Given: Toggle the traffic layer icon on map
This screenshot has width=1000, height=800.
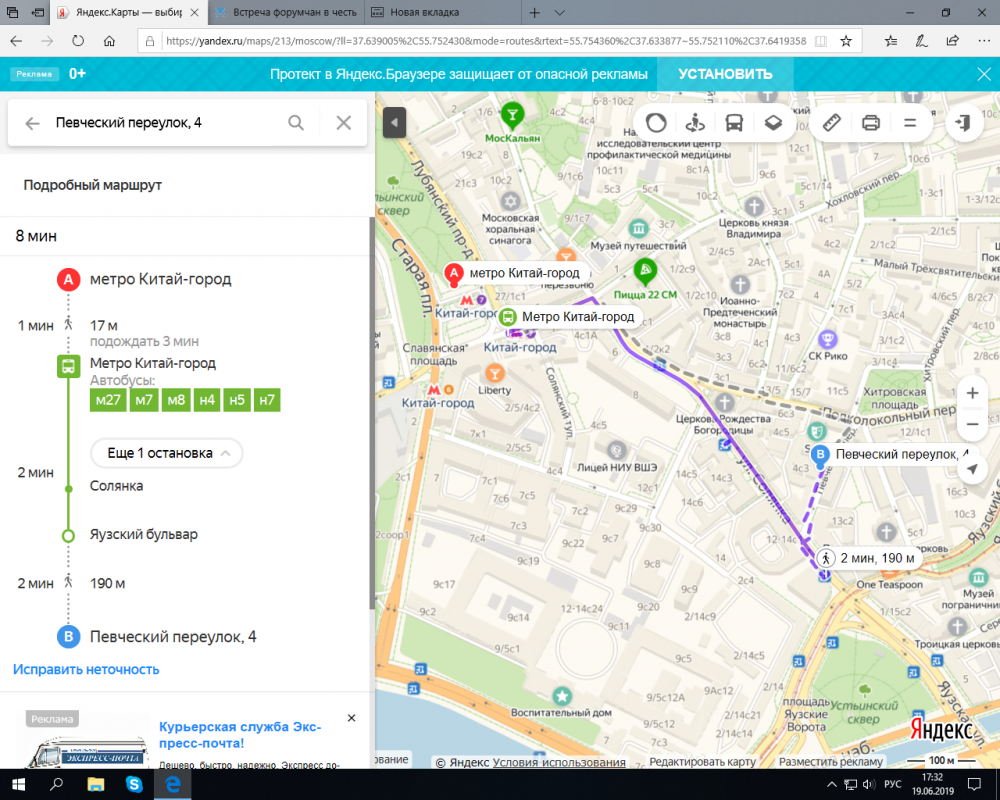Looking at the screenshot, I should (657, 123).
